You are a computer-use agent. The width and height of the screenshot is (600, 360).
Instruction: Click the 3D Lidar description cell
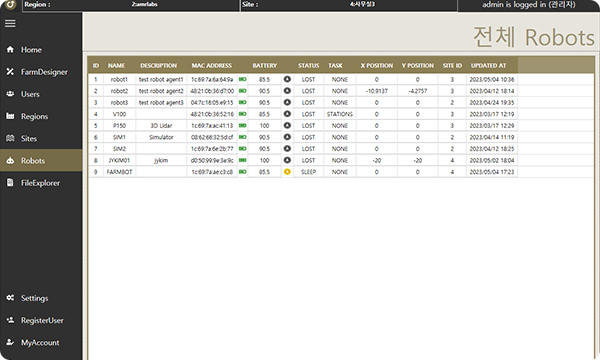tap(161, 125)
